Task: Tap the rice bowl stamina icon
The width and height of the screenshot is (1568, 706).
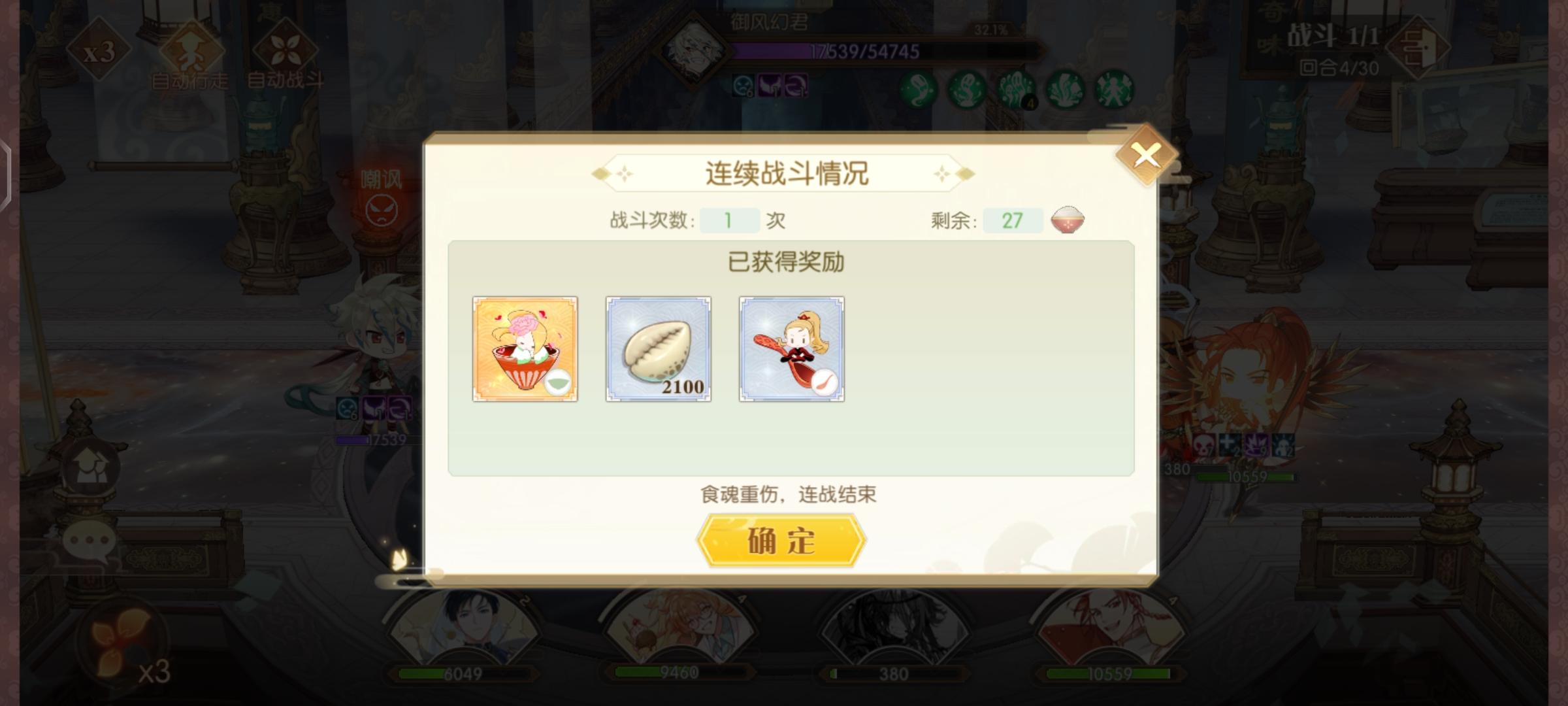Action: coord(1068,220)
